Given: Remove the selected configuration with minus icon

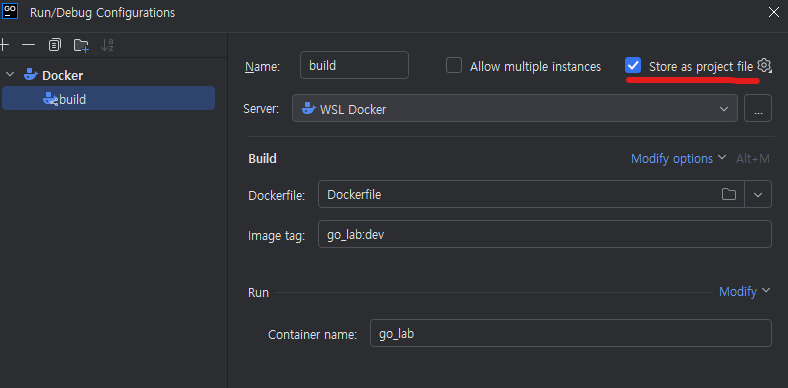Looking at the screenshot, I should pos(29,45).
